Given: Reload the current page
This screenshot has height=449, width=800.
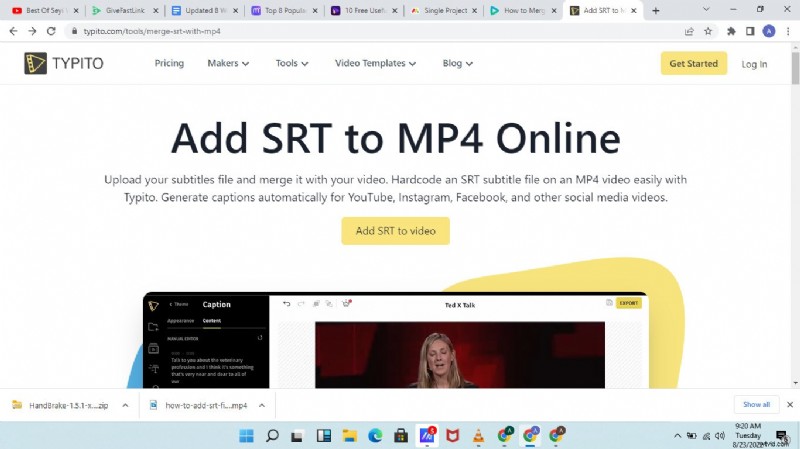Looking at the screenshot, I should point(51,31).
